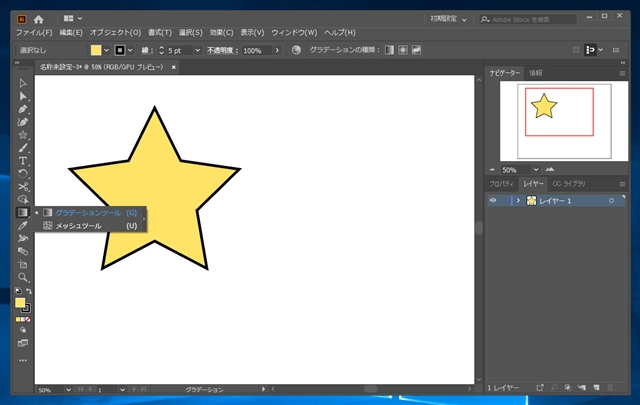Viewport: 640px width, 405px height.
Task: Select the Blend tool
Action: click(x=23, y=251)
